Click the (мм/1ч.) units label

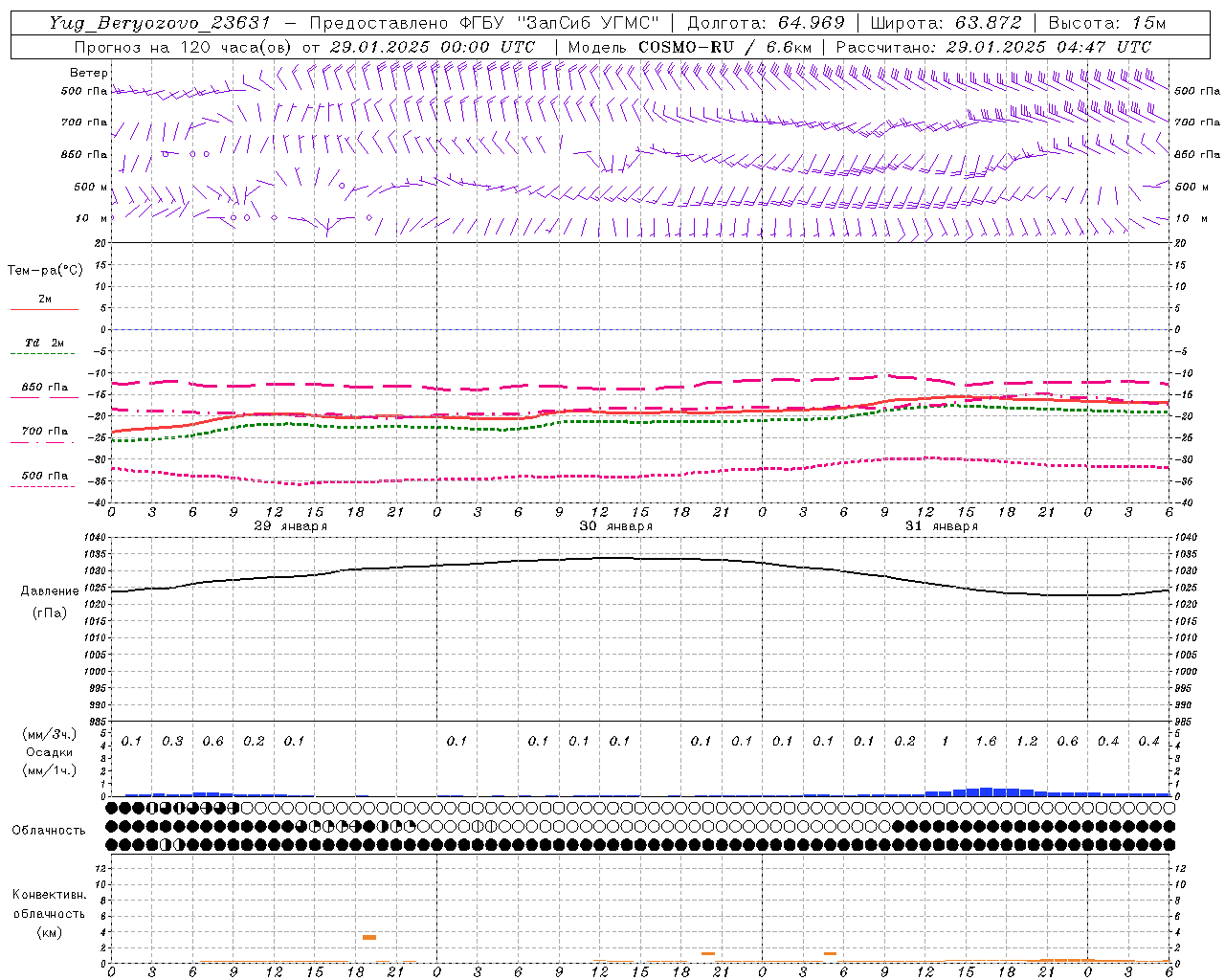coord(50,770)
